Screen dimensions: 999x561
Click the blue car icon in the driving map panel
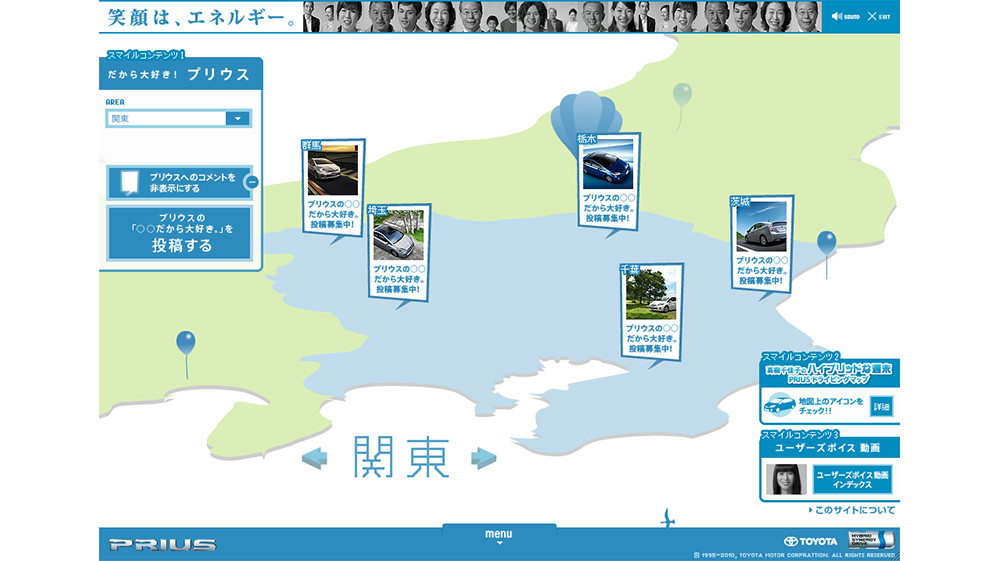[780, 404]
